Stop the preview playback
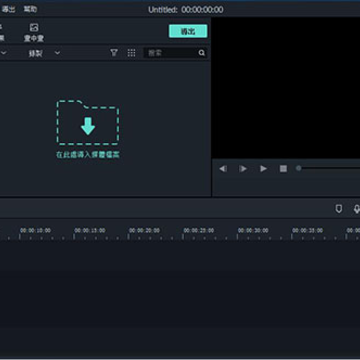360x360 pixels. tap(283, 169)
